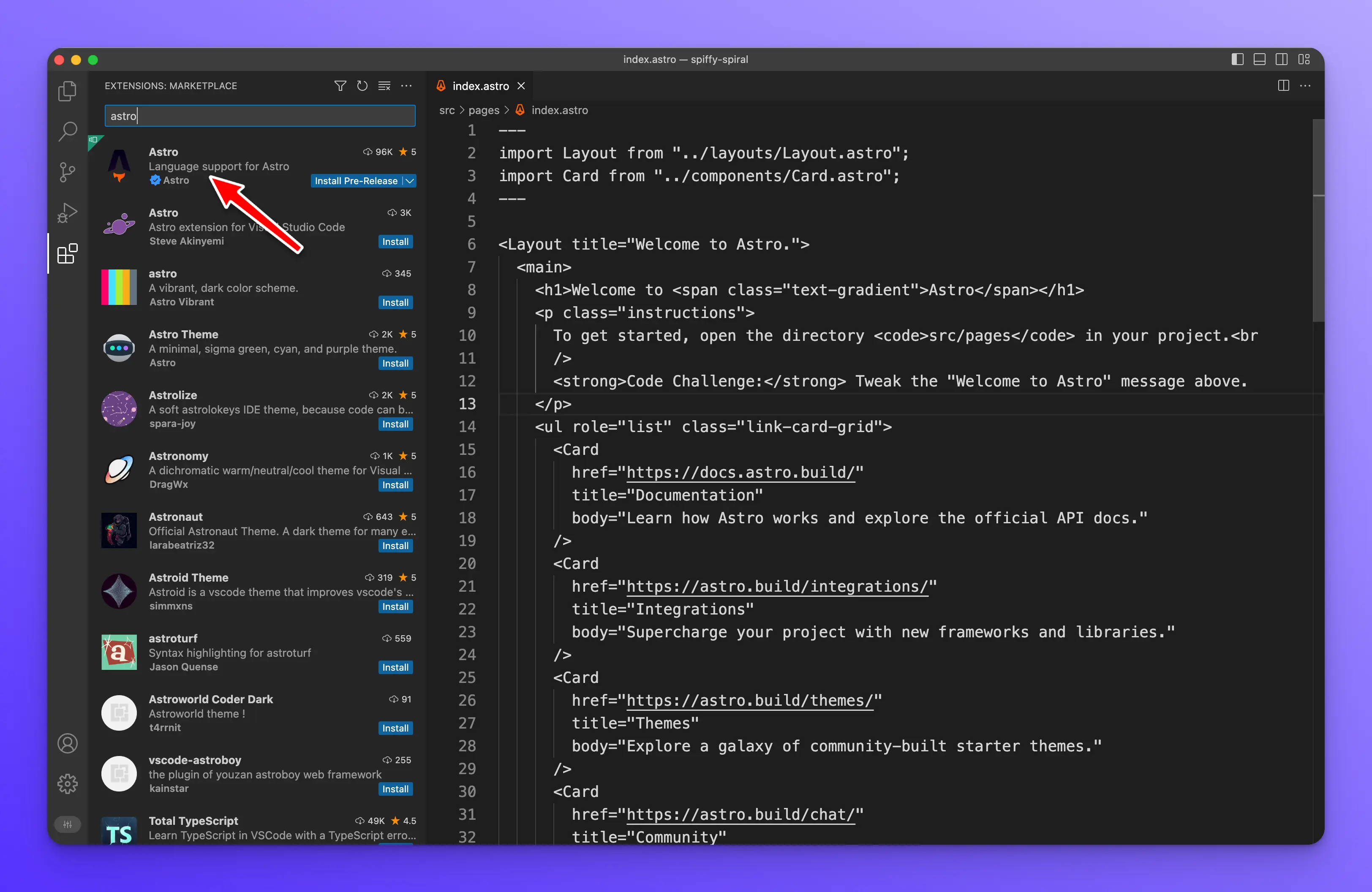
Task: Click the Astroworld Coder Dark placeholder icon
Action: [119, 713]
